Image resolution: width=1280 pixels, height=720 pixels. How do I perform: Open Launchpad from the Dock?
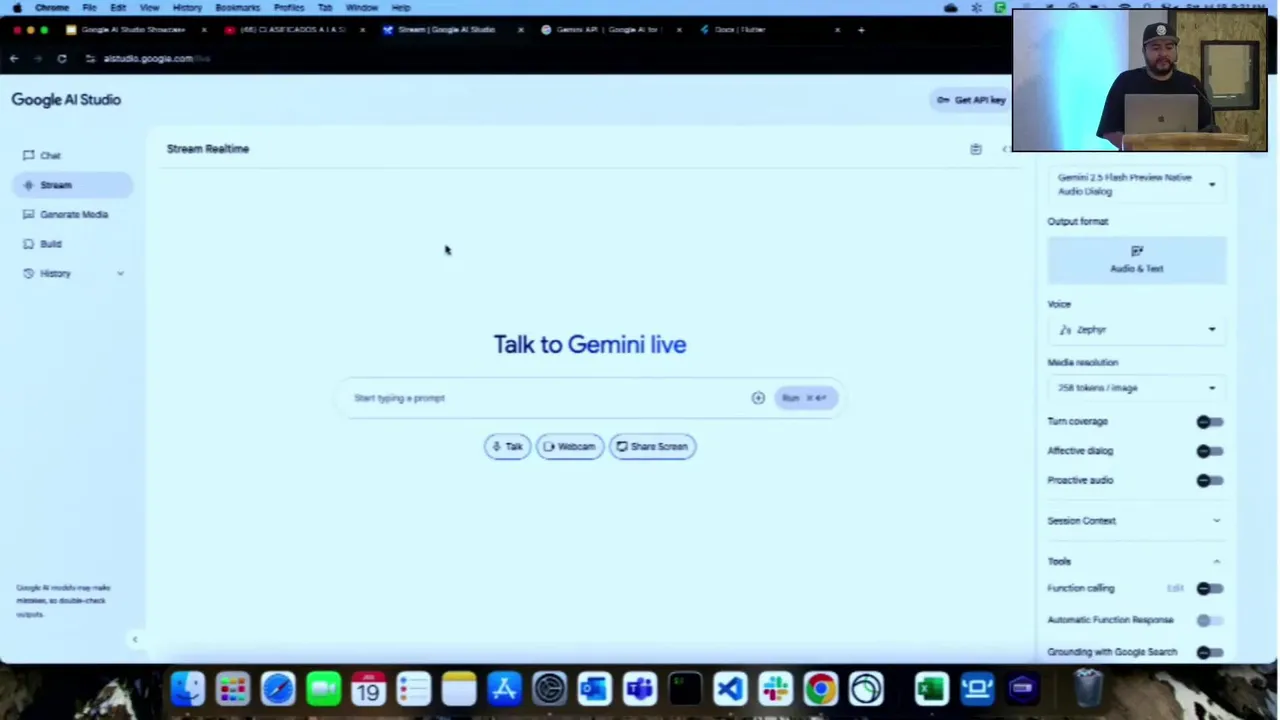232,689
